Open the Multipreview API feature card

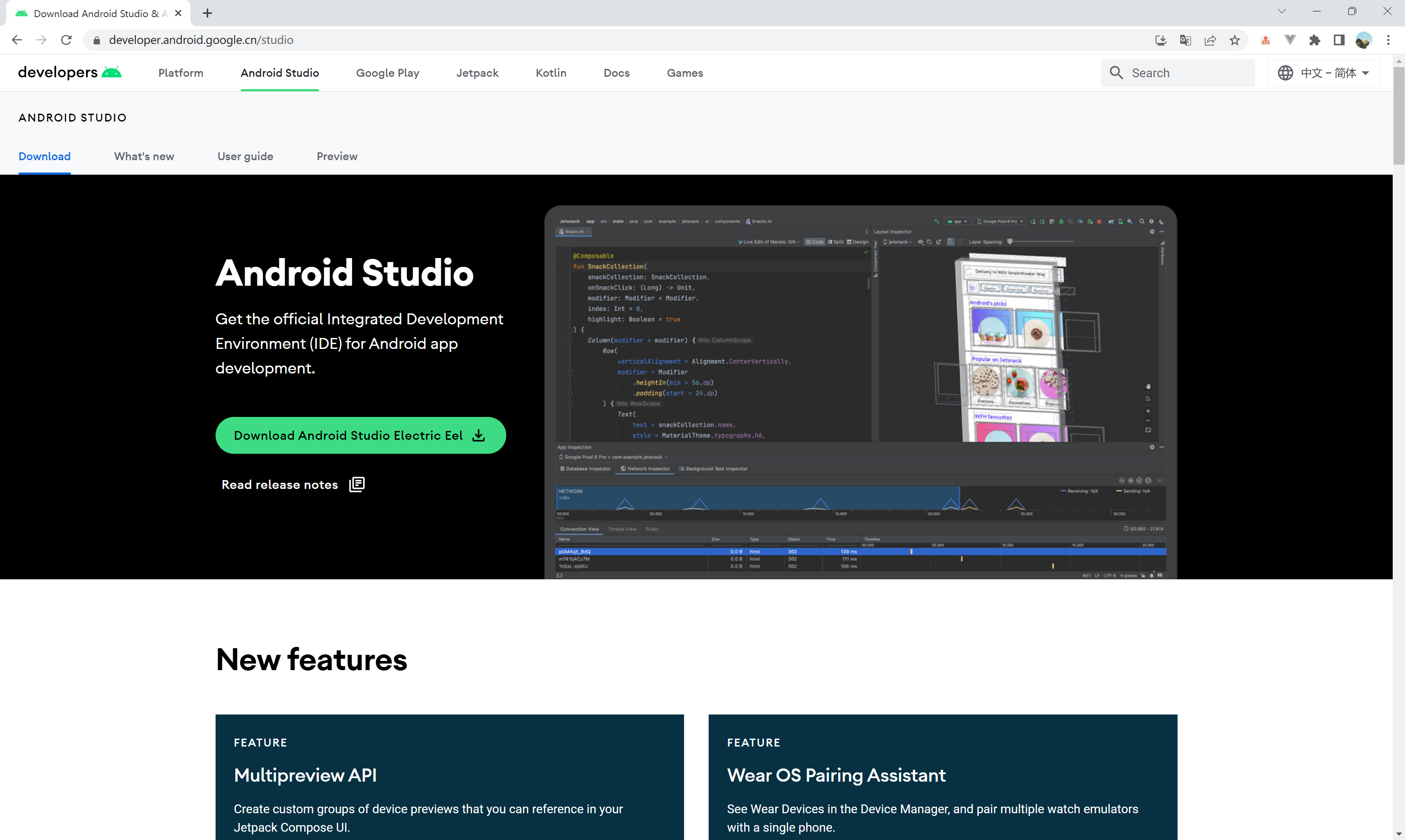click(450, 777)
